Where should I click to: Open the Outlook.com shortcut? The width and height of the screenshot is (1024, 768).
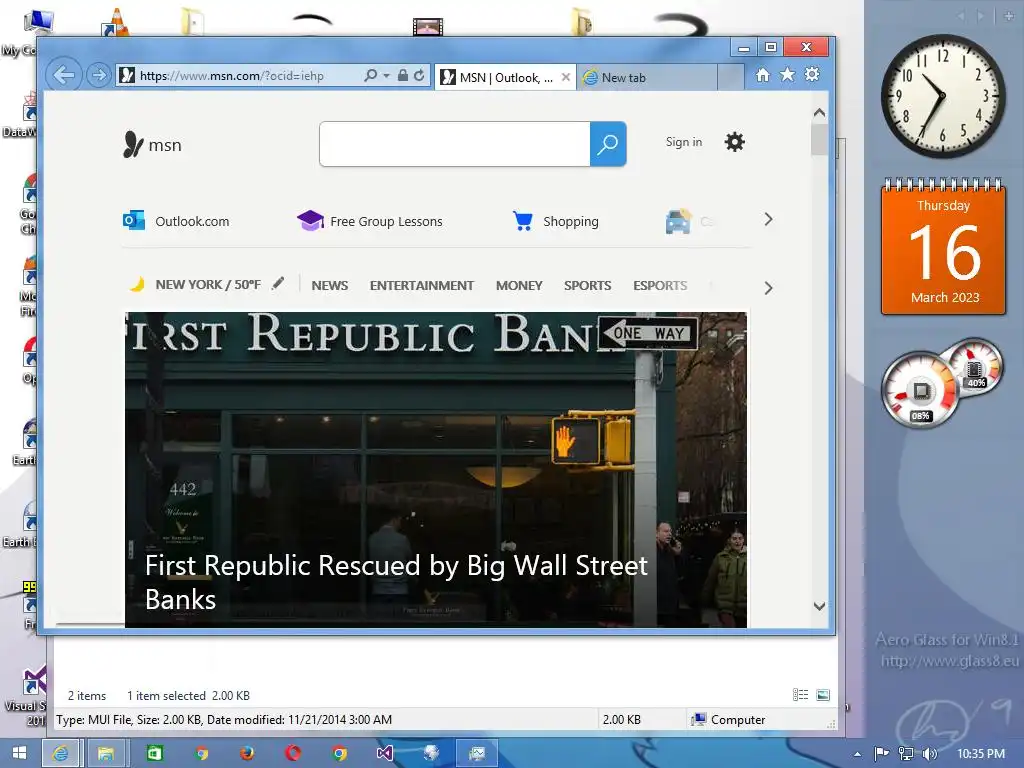click(x=176, y=221)
